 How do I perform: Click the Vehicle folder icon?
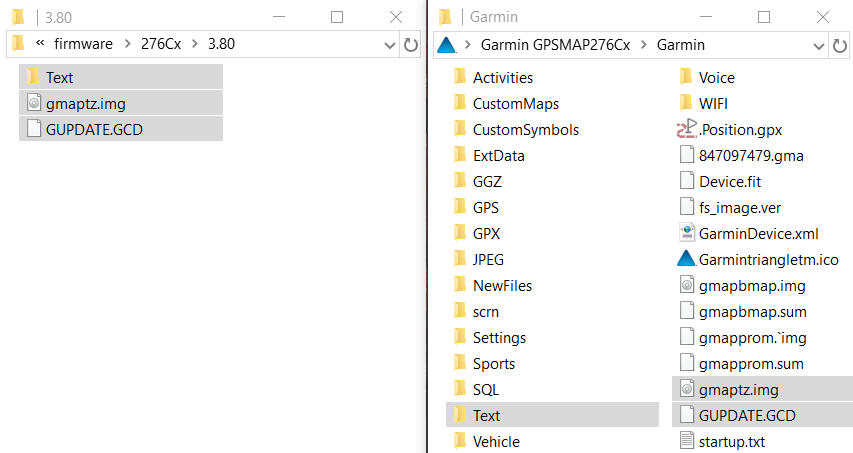460,442
